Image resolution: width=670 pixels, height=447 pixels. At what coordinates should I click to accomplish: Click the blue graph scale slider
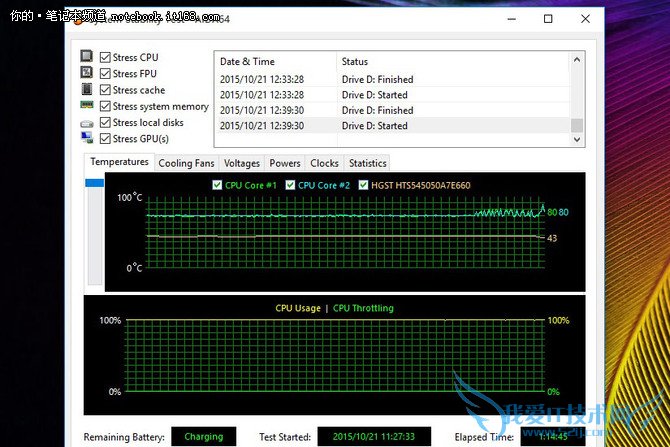point(94,183)
